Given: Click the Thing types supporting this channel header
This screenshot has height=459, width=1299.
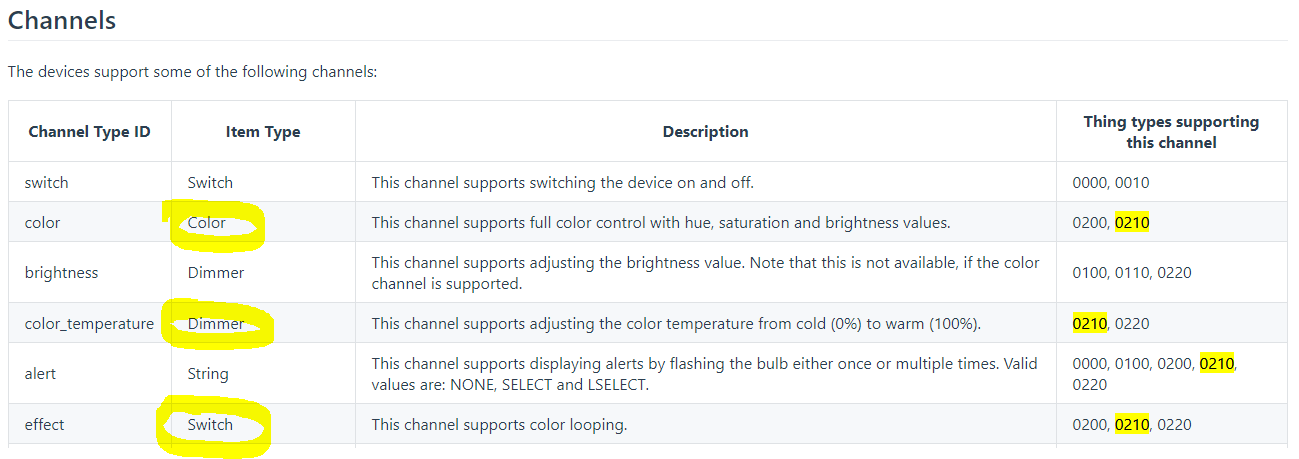Looking at the screenshot, I should click(x=1171, y=132).
